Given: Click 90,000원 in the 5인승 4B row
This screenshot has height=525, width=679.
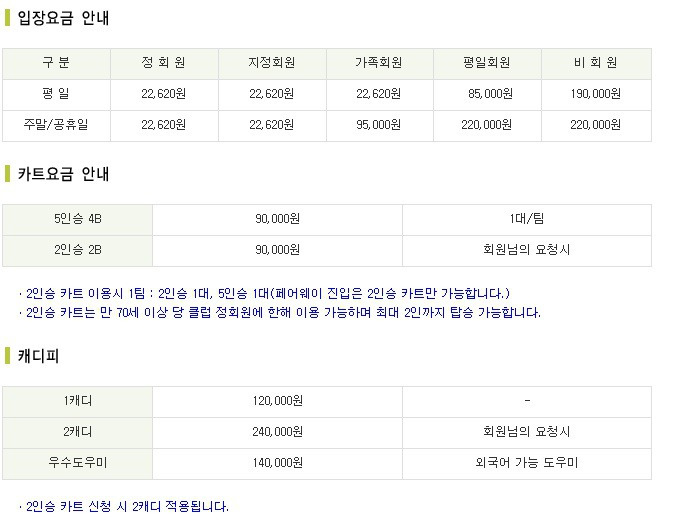Looking at the screenshot, I should click(278, 219).
